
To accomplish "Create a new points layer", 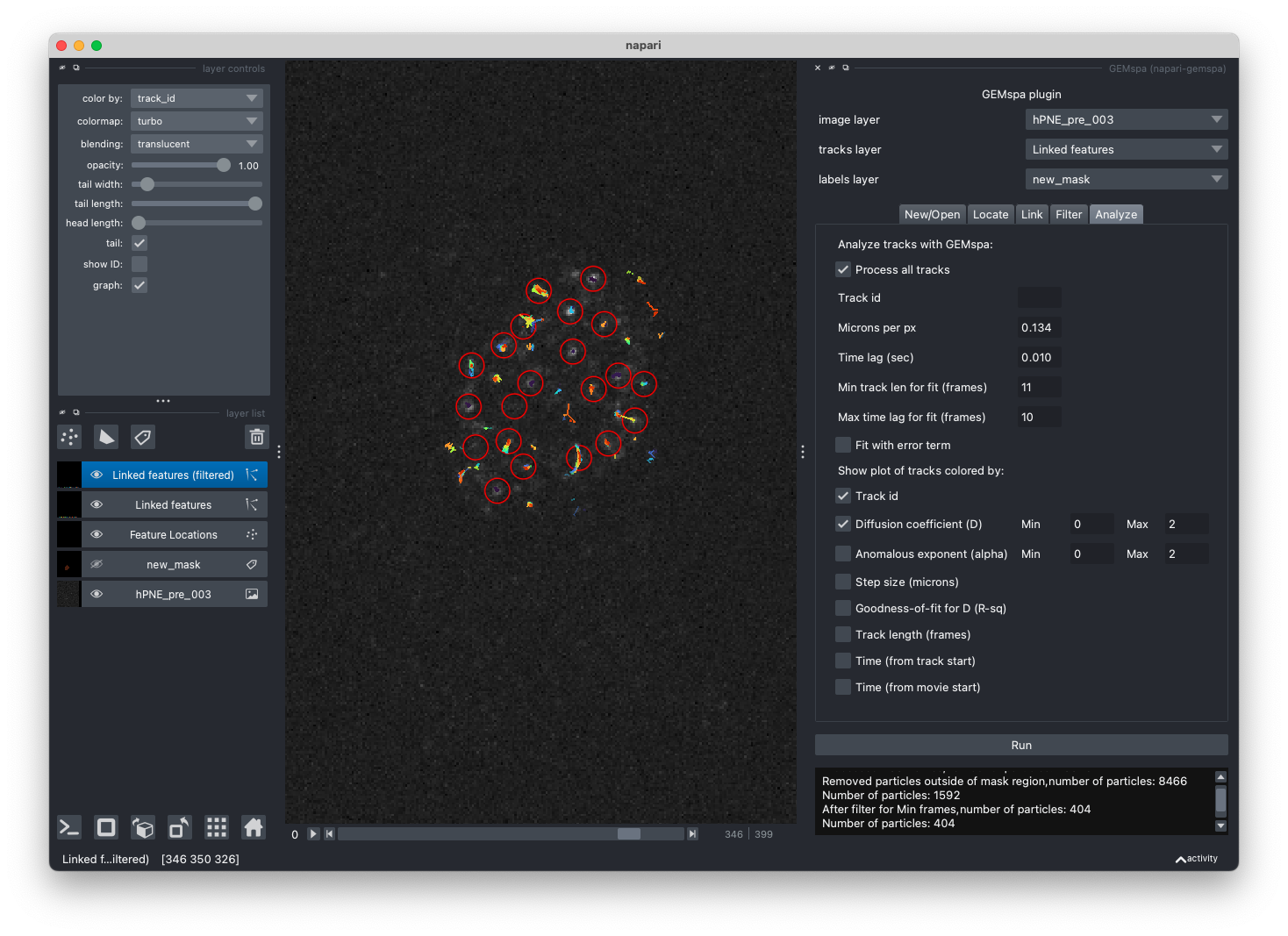I will (69, 437).
